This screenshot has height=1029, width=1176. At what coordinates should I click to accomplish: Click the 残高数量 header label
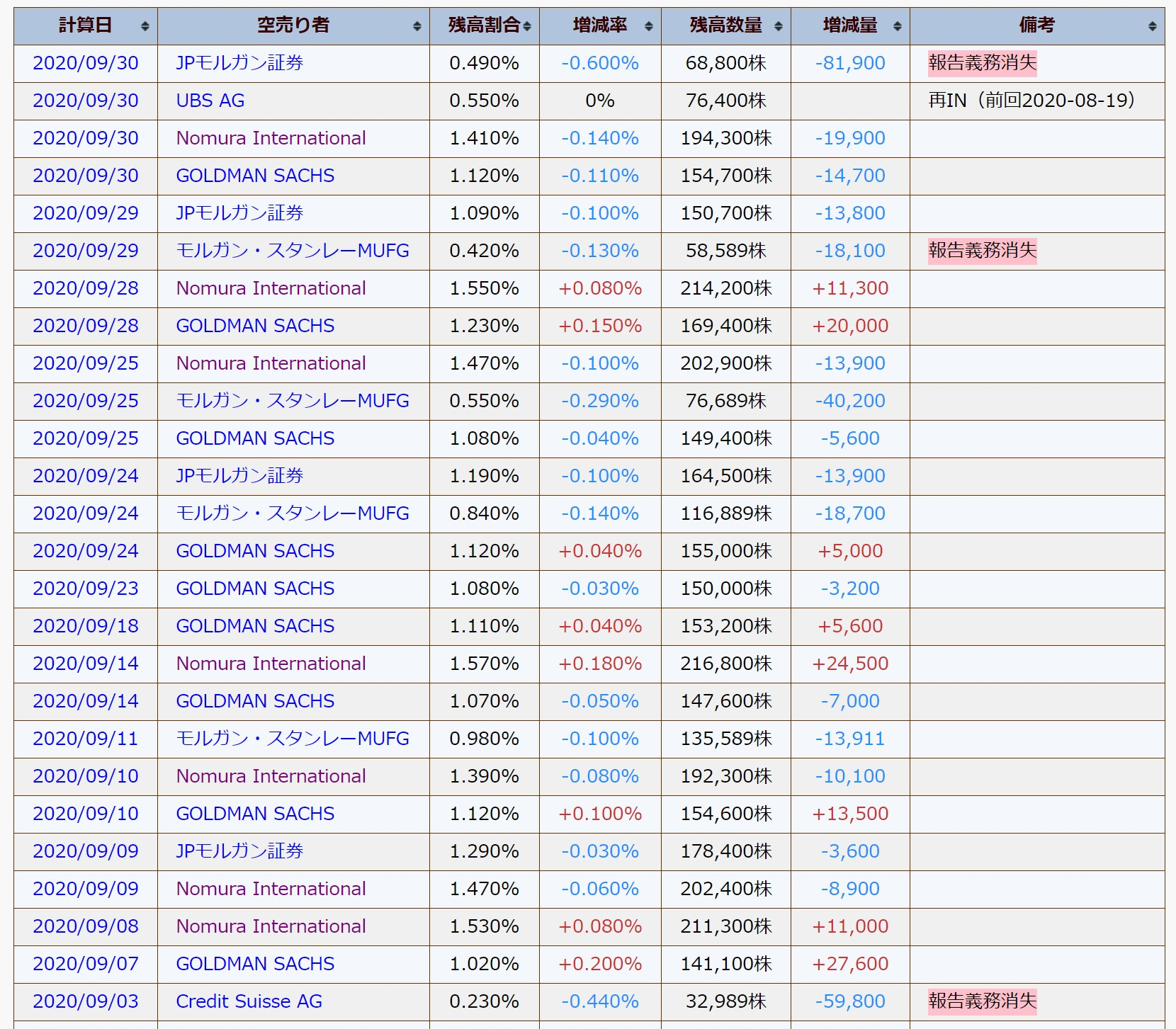point(726,25)
